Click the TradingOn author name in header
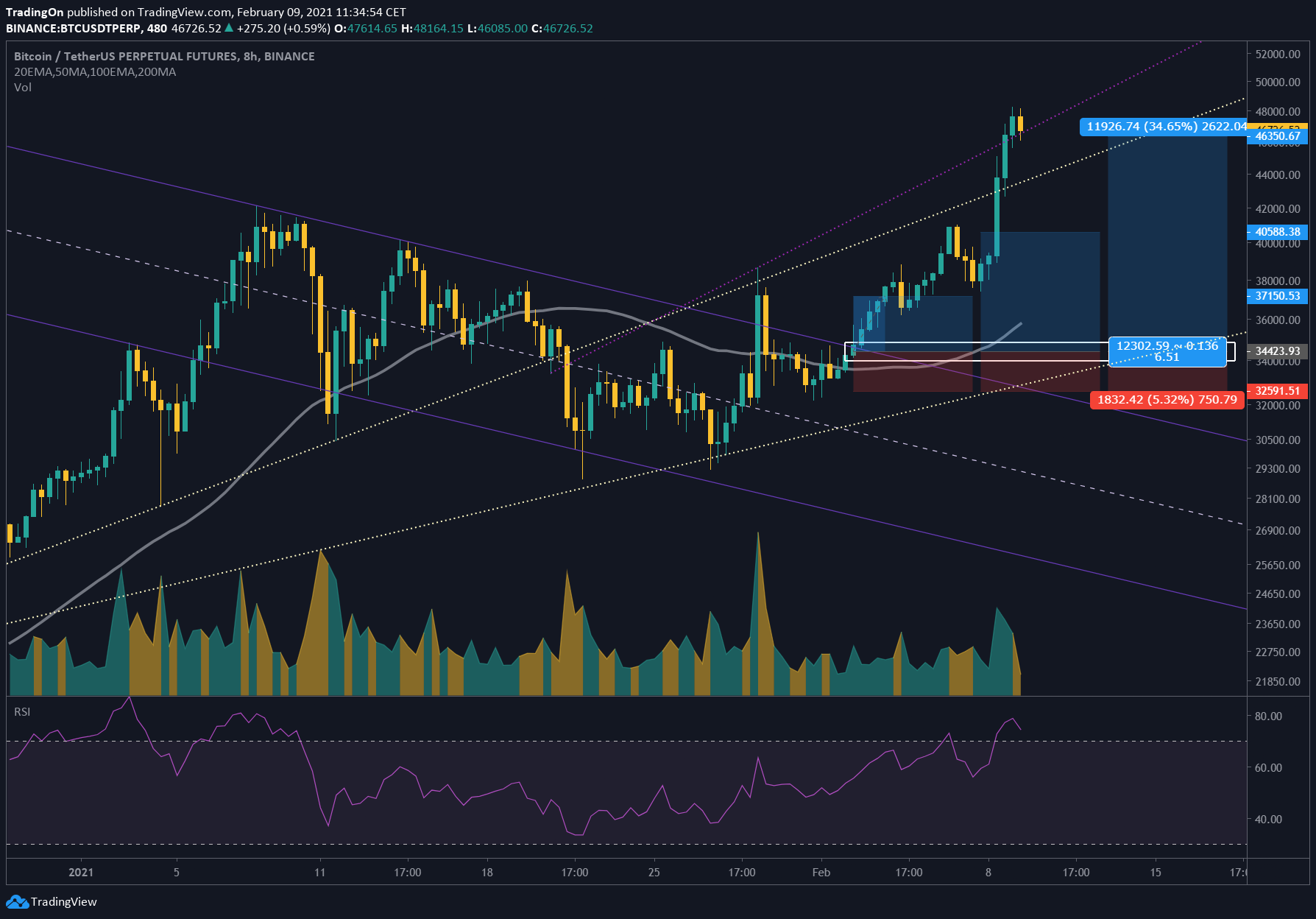The width and height of the screenshot is (1316, 919). pyautogui.click(x=35, y=12)
